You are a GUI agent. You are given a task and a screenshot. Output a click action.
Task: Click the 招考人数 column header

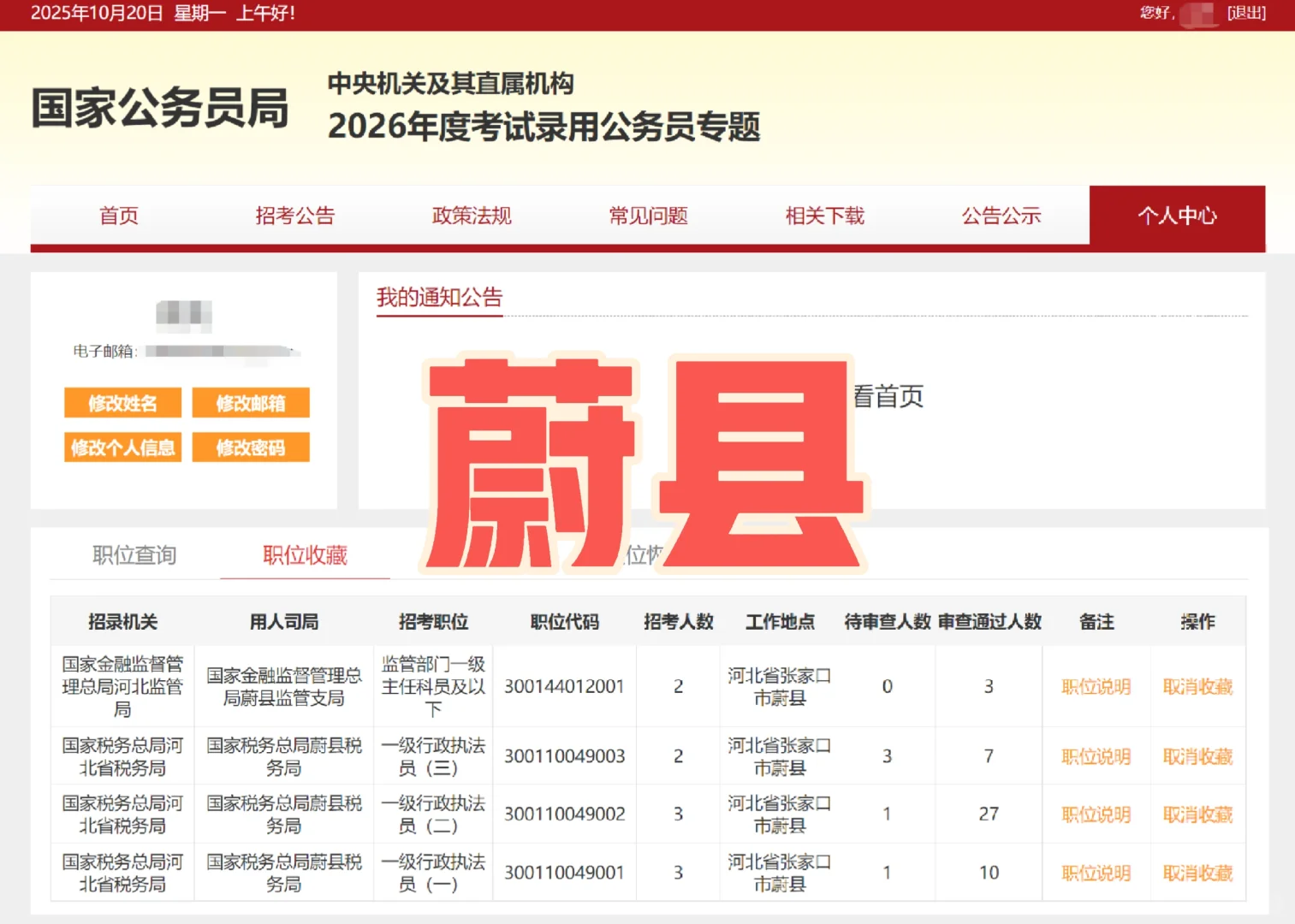[679, 622]
